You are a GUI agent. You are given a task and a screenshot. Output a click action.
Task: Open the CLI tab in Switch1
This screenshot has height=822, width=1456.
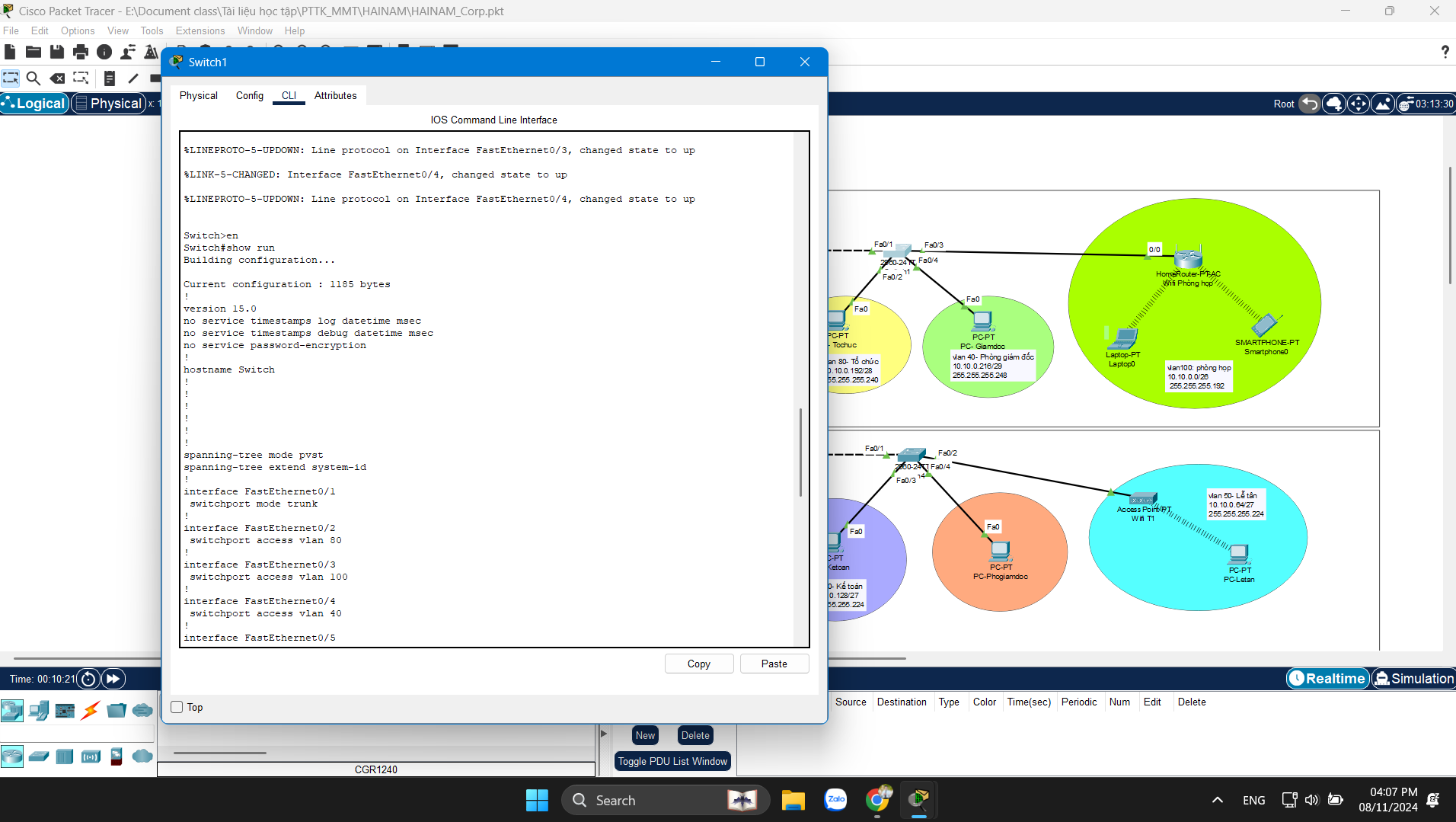[289, 95]
